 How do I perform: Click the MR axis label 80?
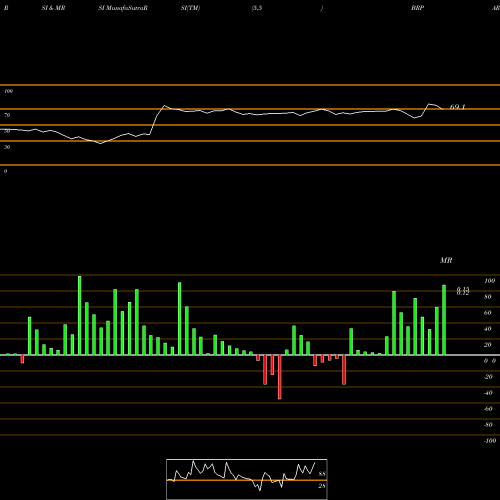pyautogui.click(x=488, y=297)
